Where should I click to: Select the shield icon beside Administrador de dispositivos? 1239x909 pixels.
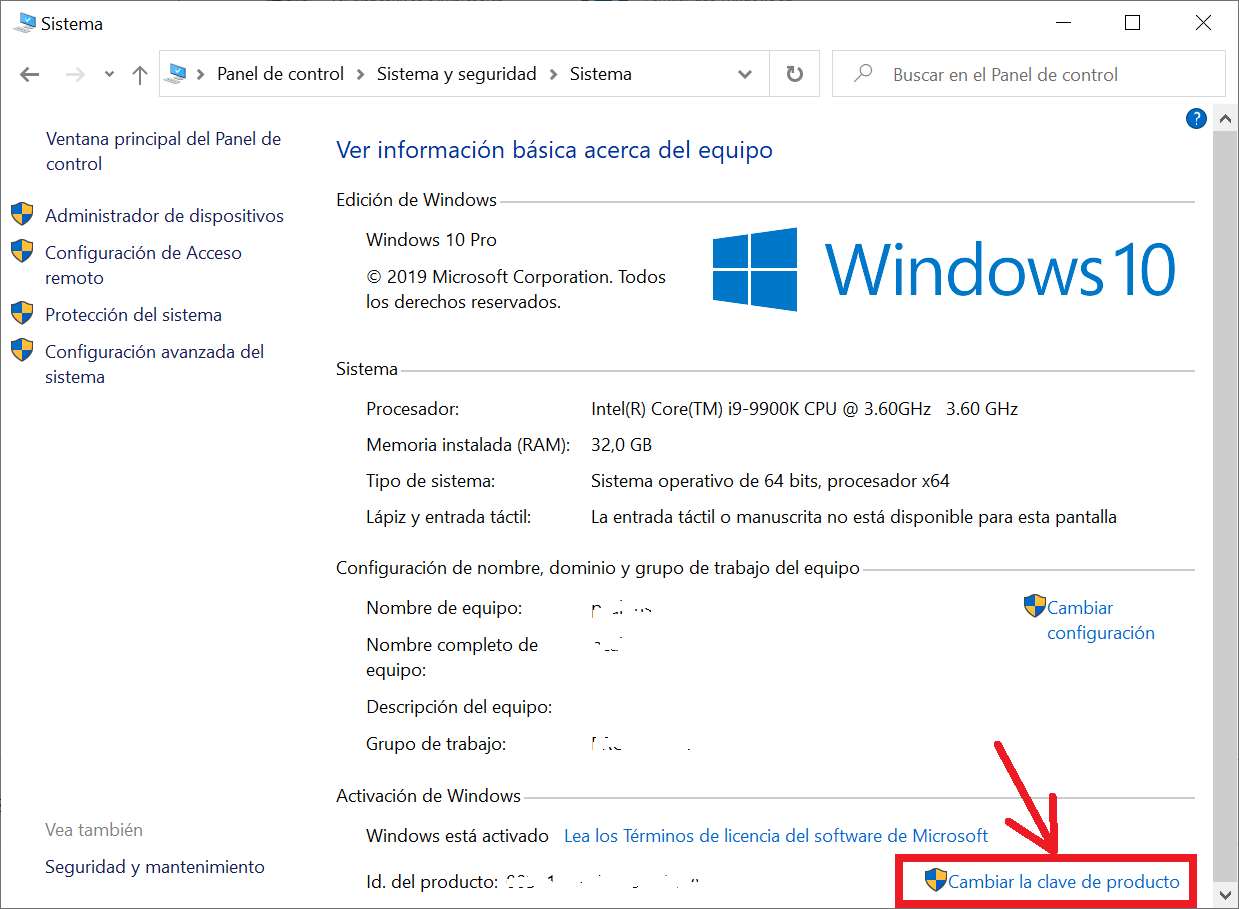click(x=22, y=213)
